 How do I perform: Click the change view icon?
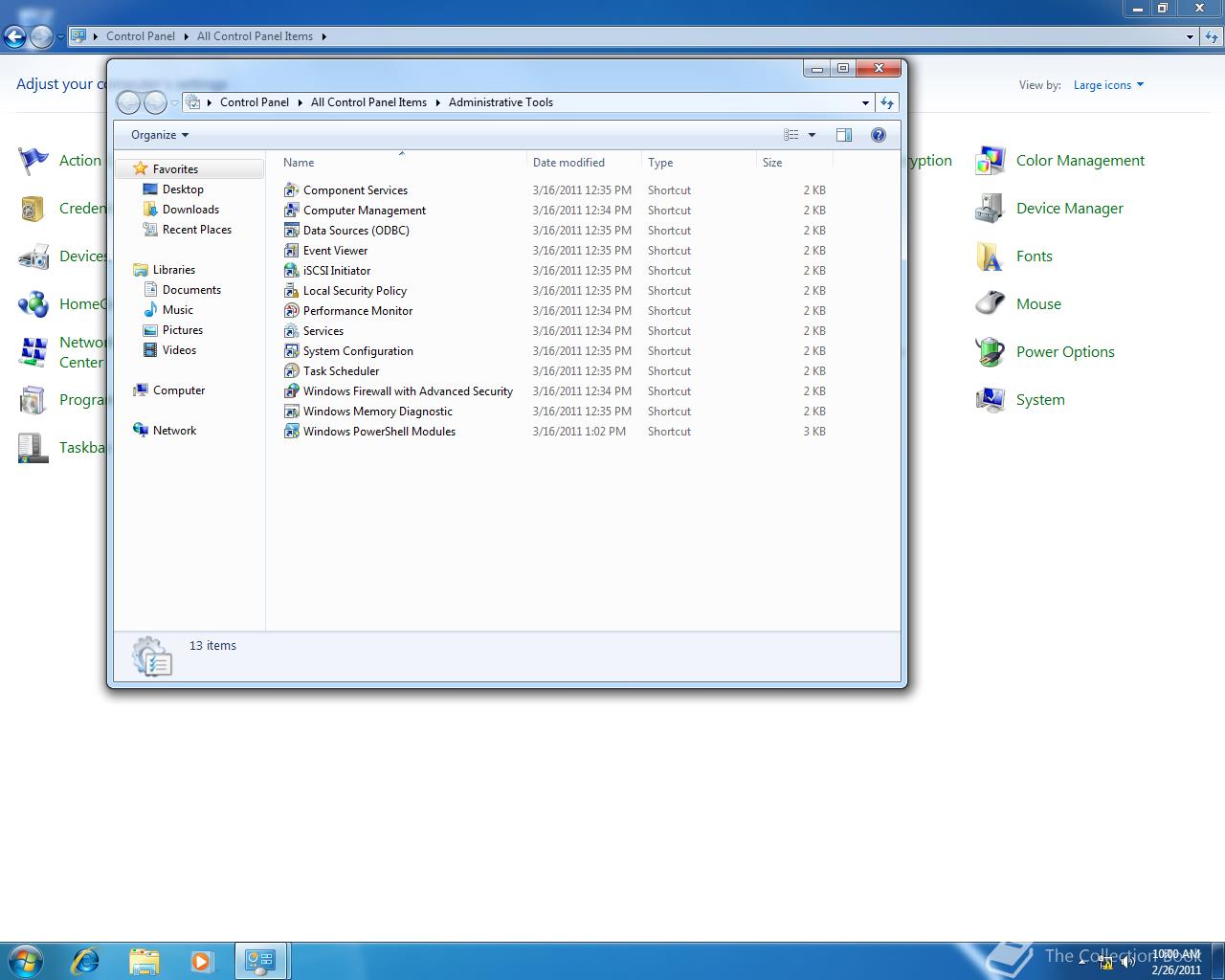(791, 135)
